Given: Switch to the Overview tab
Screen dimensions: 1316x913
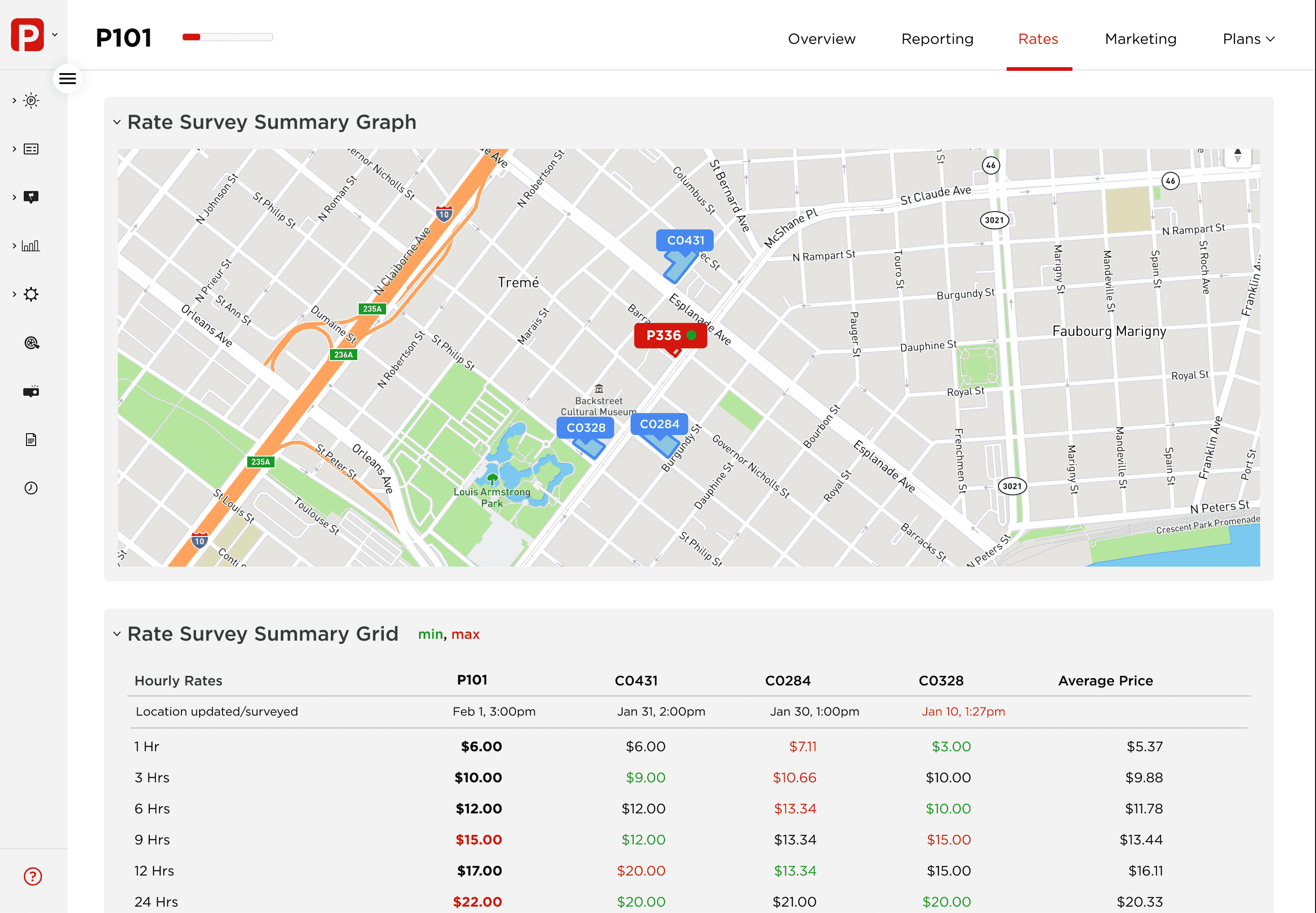Looking at the screenshot, I should pos(821,39).
